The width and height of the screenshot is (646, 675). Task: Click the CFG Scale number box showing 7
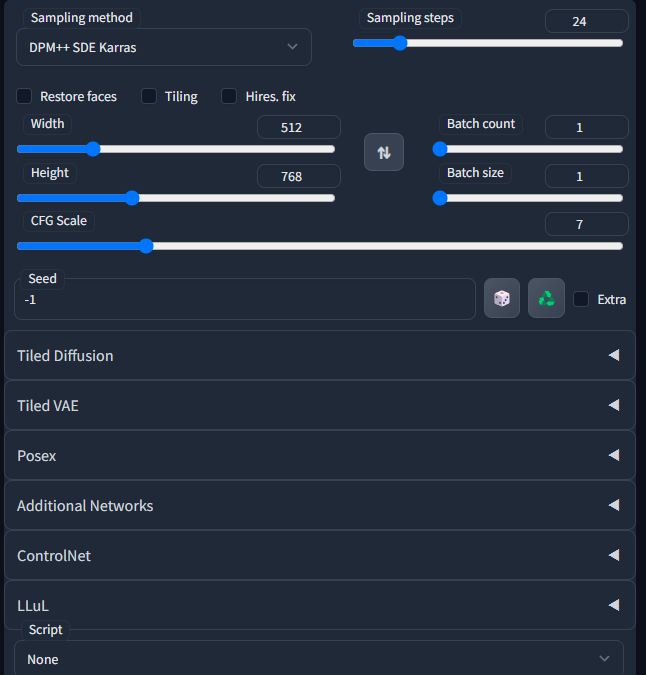(587, 224)
